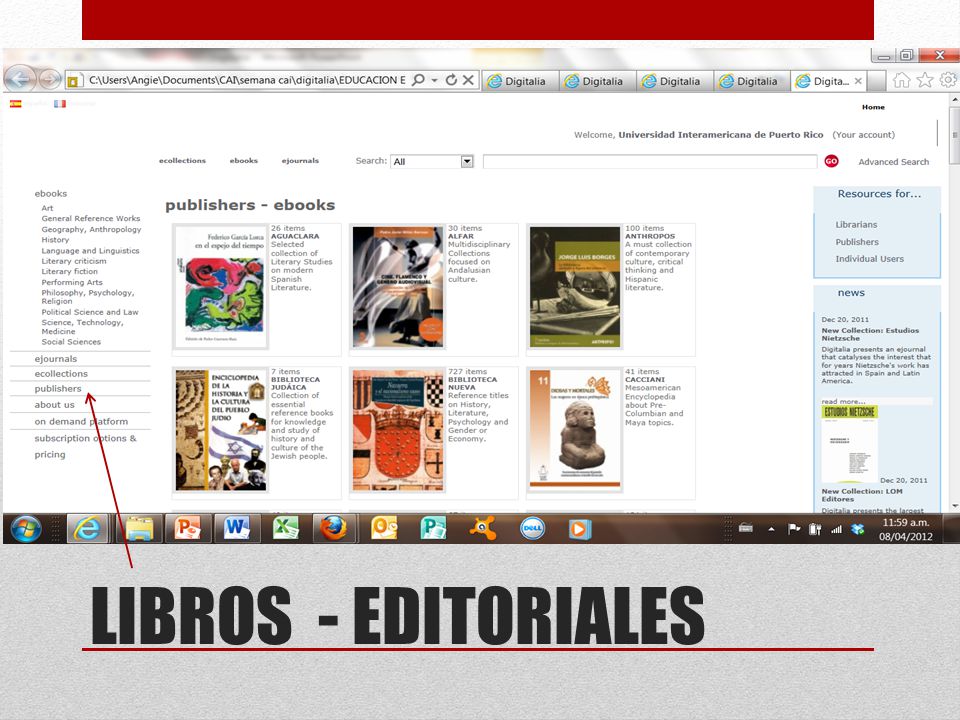Launch Excel from taskbar
Image resolution: width=960 pixels, height=720 pixels.
286,528
